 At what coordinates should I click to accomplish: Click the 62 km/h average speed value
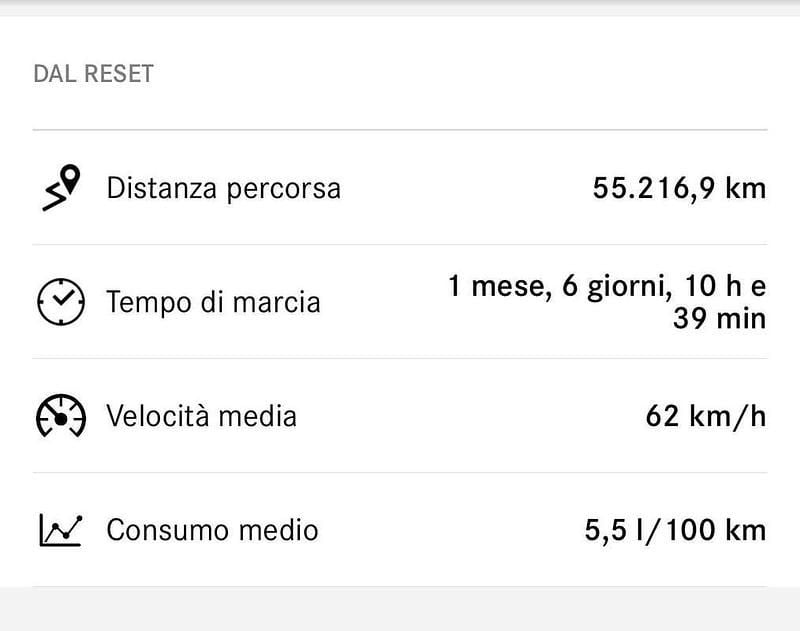(x=706, y=416)
